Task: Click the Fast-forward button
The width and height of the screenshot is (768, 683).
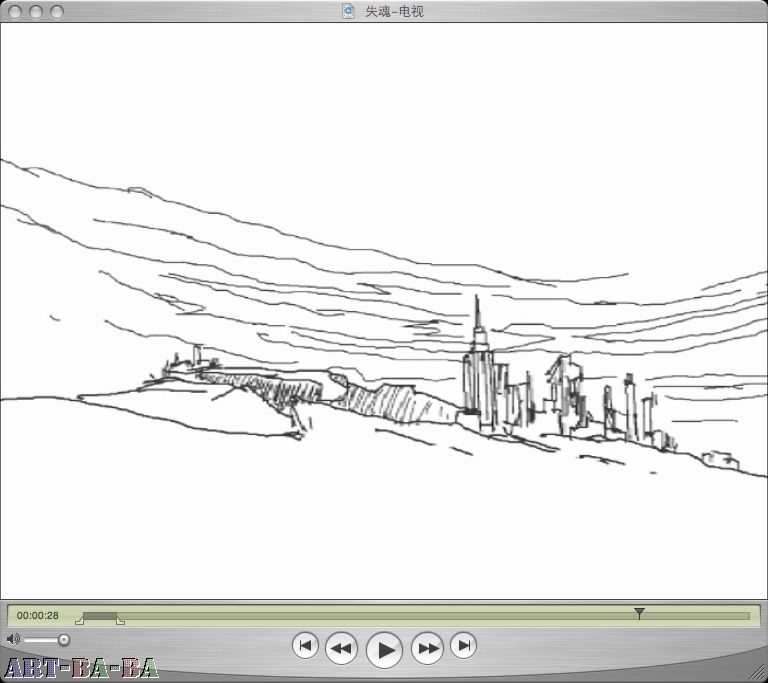Action: coord(428,648)
